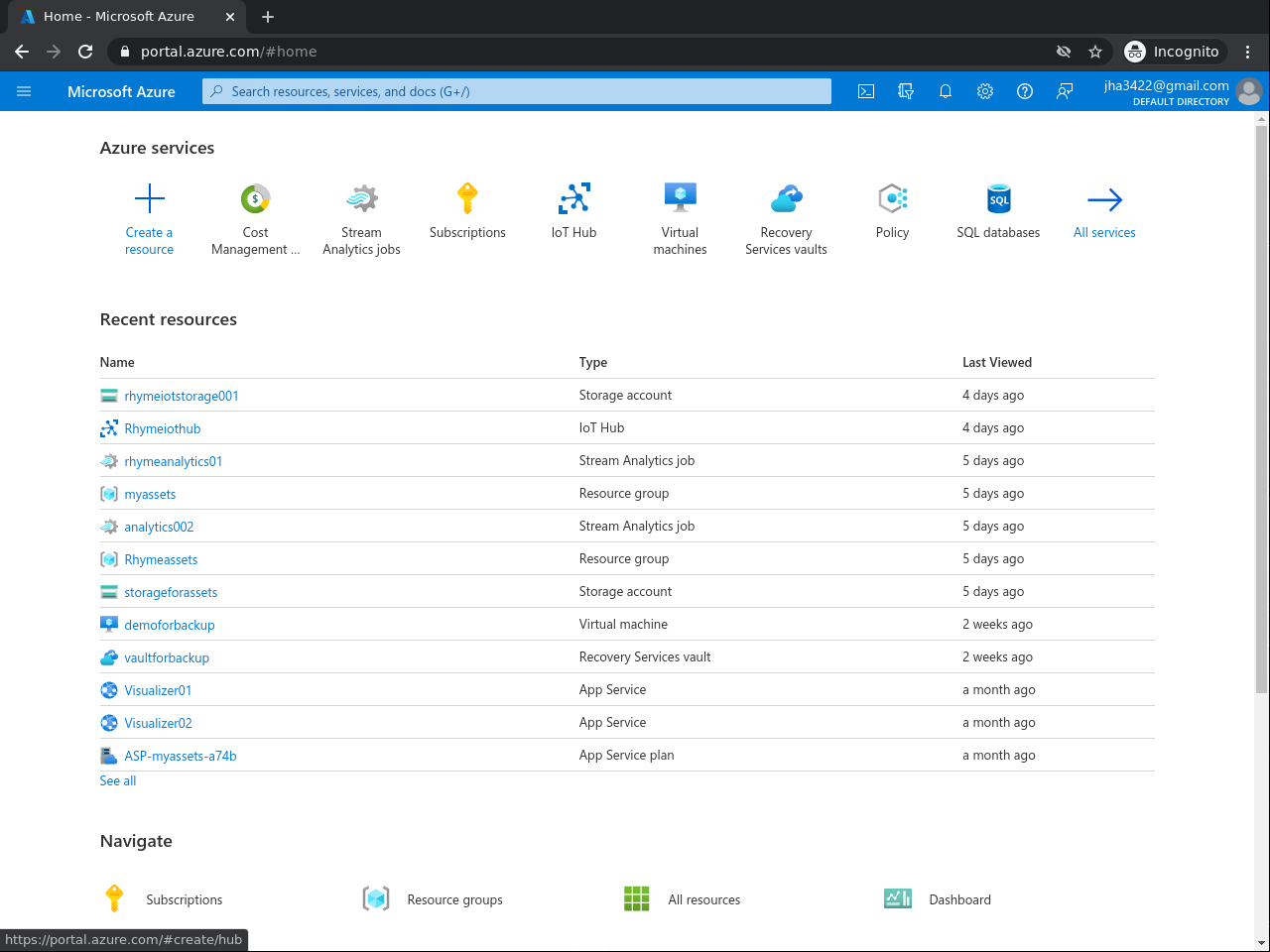The image size is (1270, 952).
Task: Click the Resource groups navigate label
Action: 454,899
